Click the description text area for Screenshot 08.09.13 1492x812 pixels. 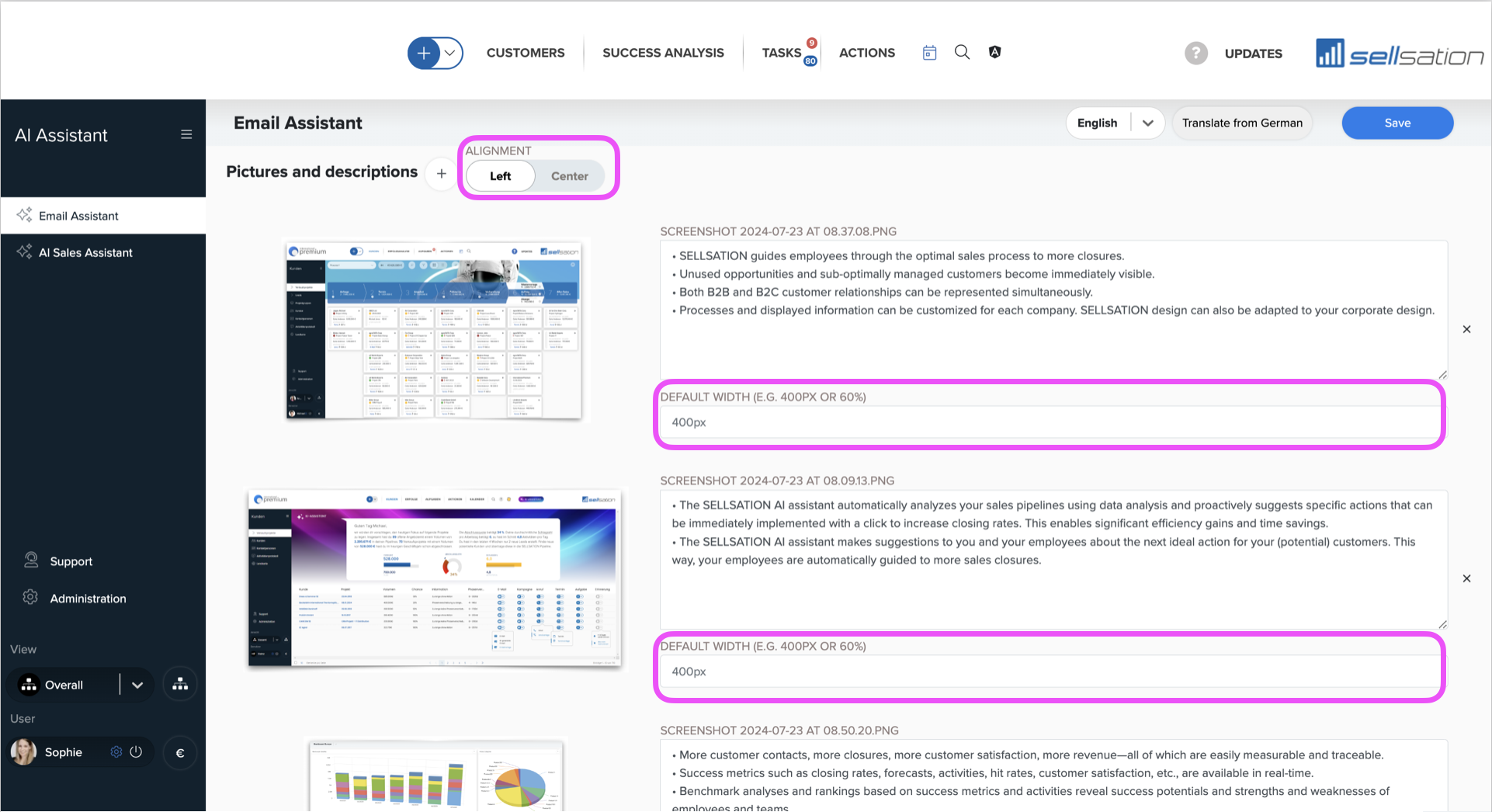pos(1053,560)
